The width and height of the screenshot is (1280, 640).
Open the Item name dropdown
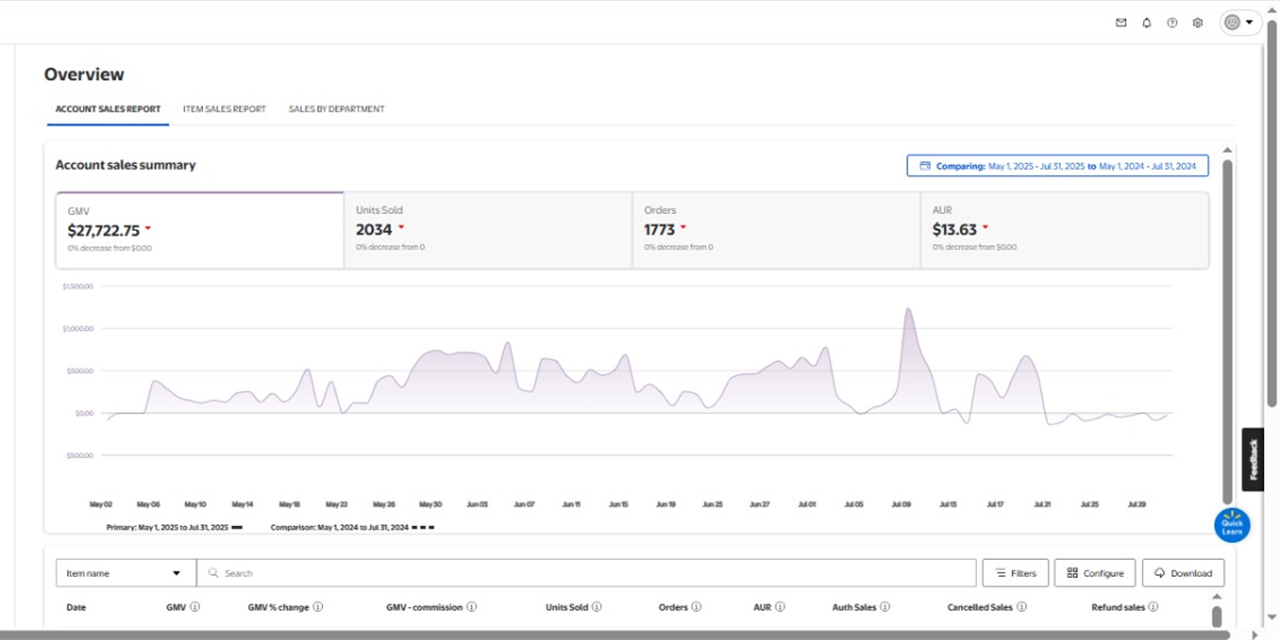click(x=126, y=573)
